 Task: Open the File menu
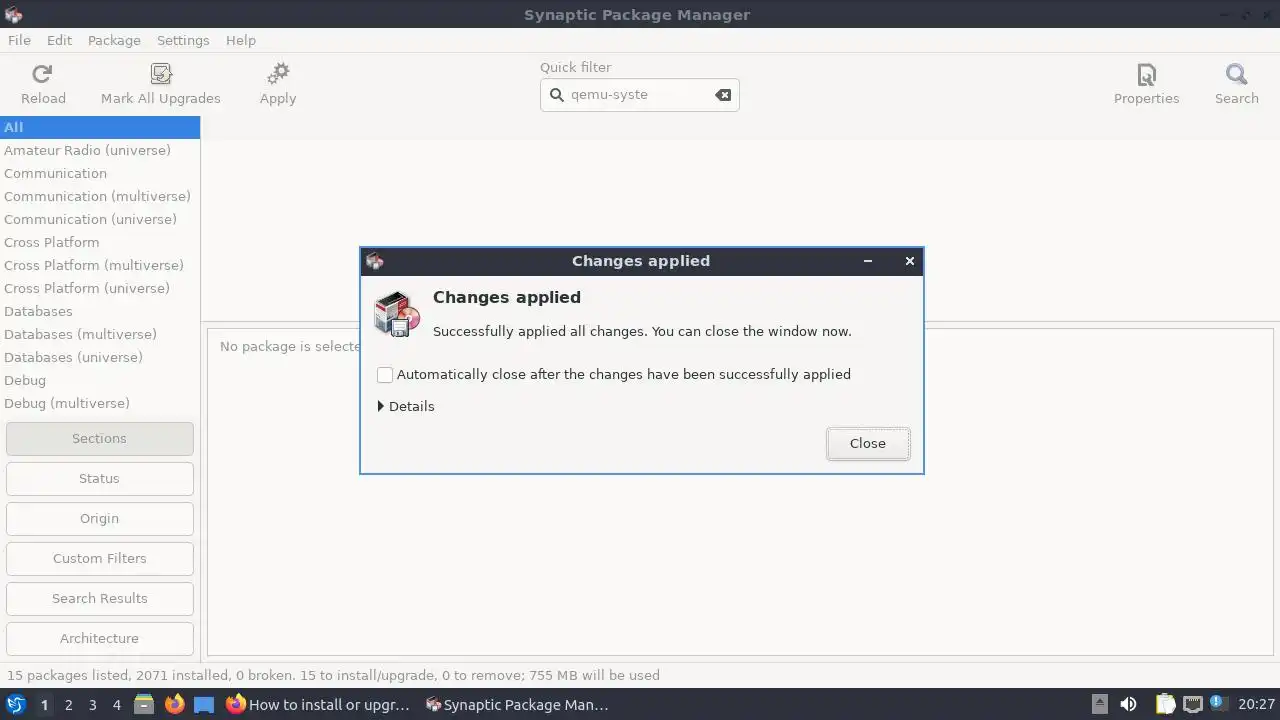coord(19,40)
